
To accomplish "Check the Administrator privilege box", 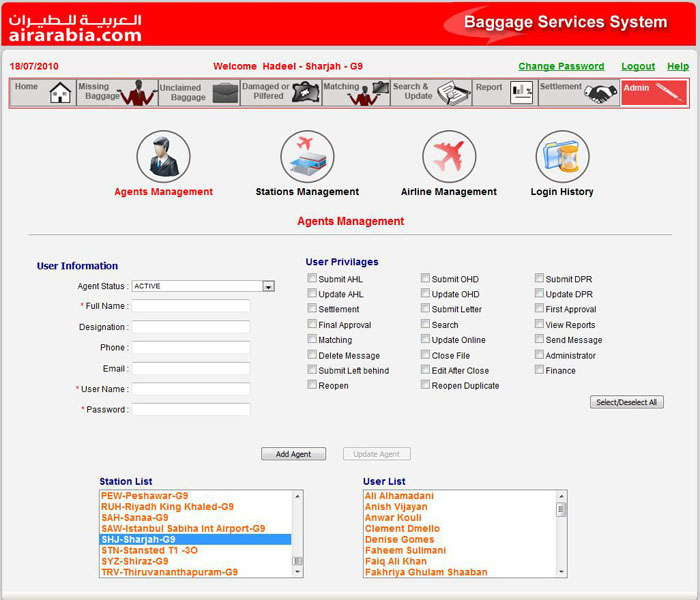I will pos(540,355).
